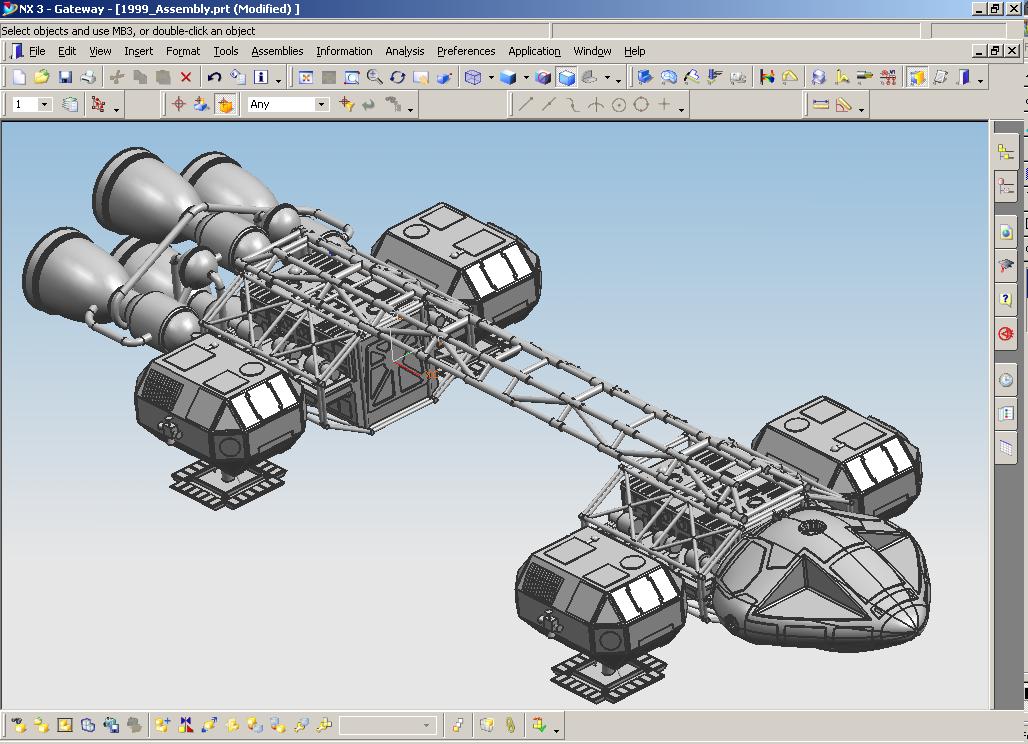Open the 'Any' selection filter dropdown
Image resolution: width=1028 pixels, height=744 pixels.
pyautogui.click(x=321, y=104)
